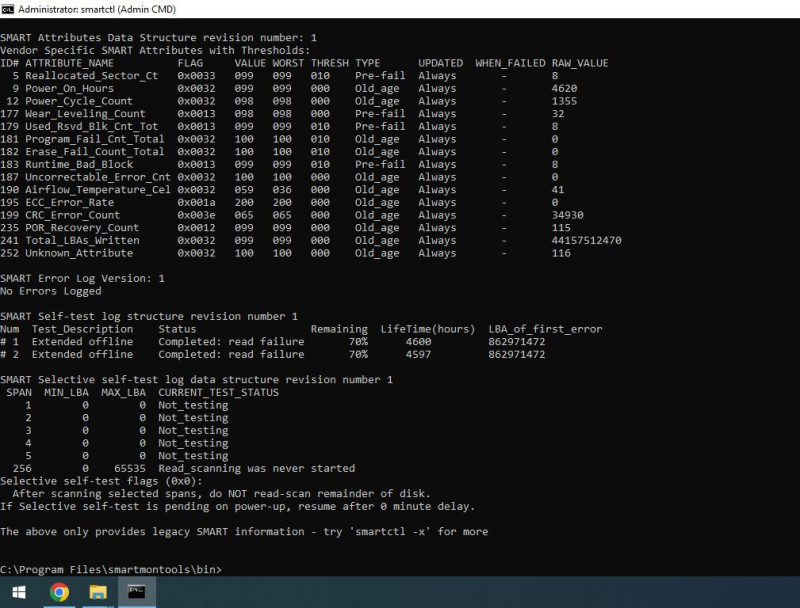Viewport: 800px width, 608px height.
Task: Click the Program_Fail_Cnt_Total attribute name
Action: pyautogui.click(x=94, y=139)
